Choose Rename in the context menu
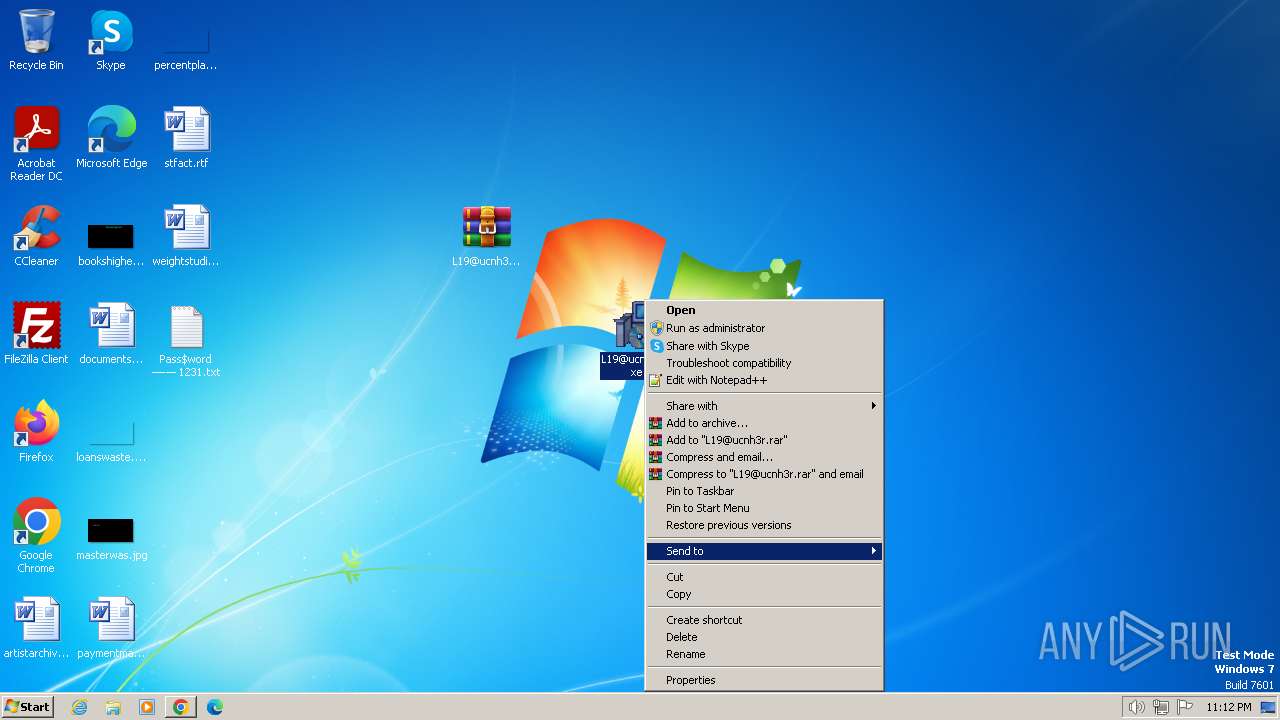Image resolution: width=1280 pixels, height=720 pixels. tap(764, 654)
